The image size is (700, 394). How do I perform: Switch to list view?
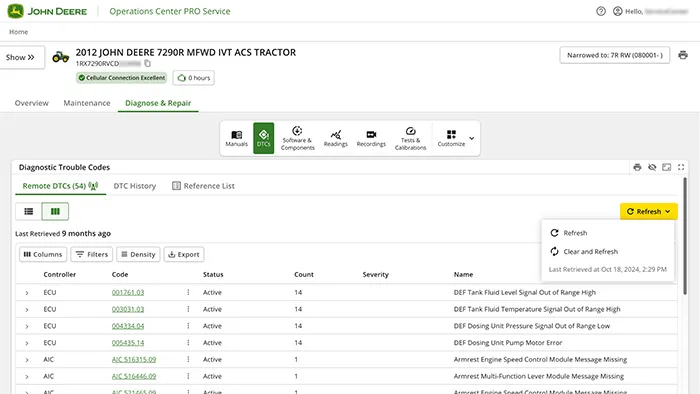point(29,212)
